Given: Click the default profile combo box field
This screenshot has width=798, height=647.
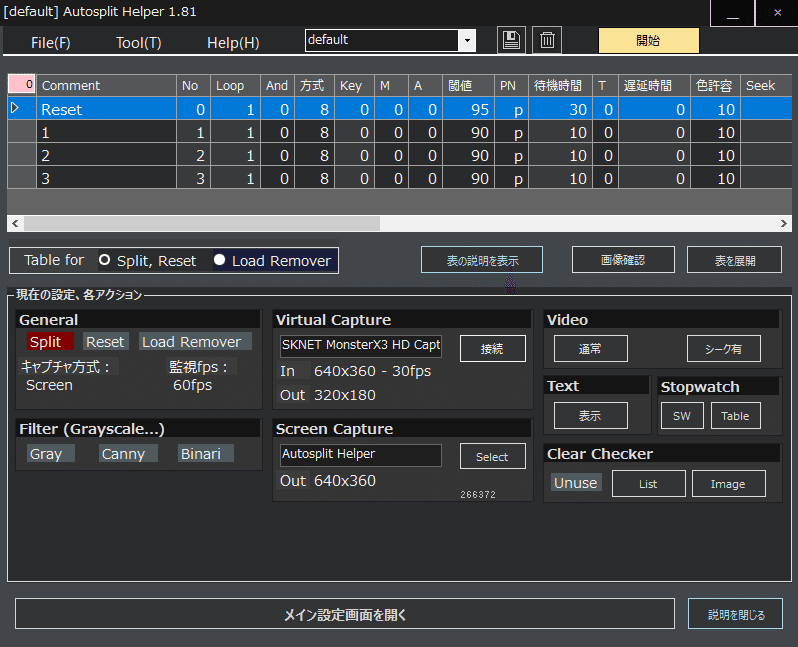Looking at the screenshot, I should [x=382, y=41].
